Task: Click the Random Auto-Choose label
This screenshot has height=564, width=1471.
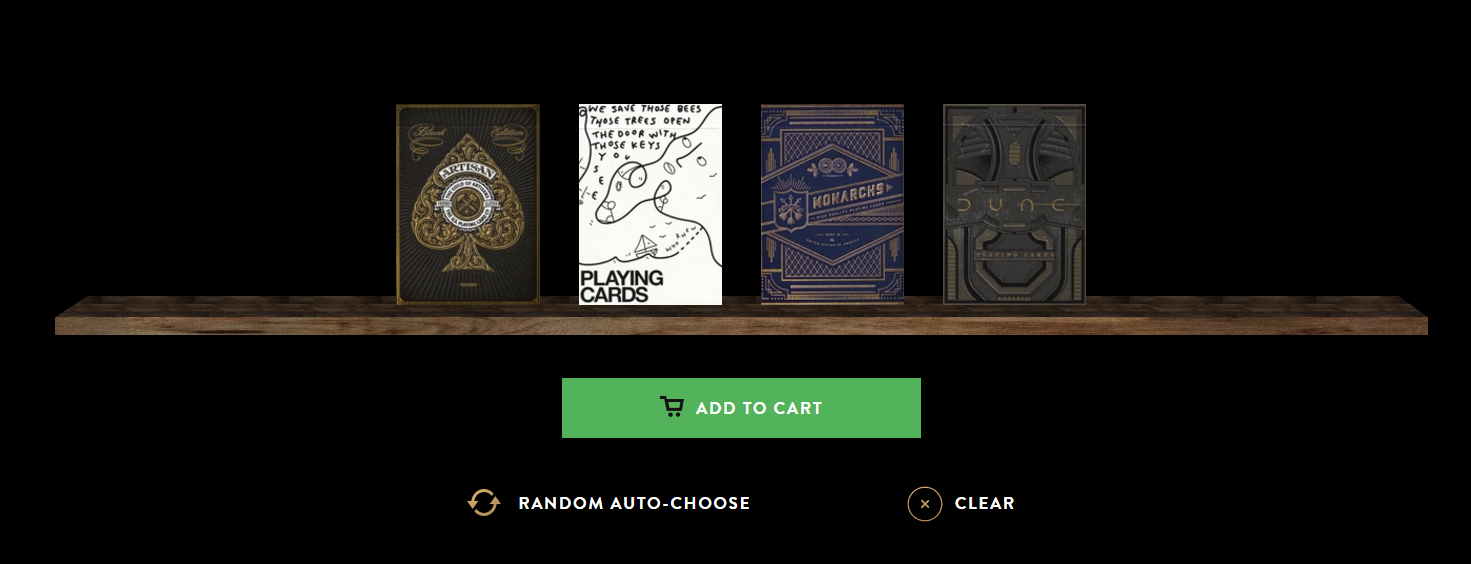Action: 634,503
